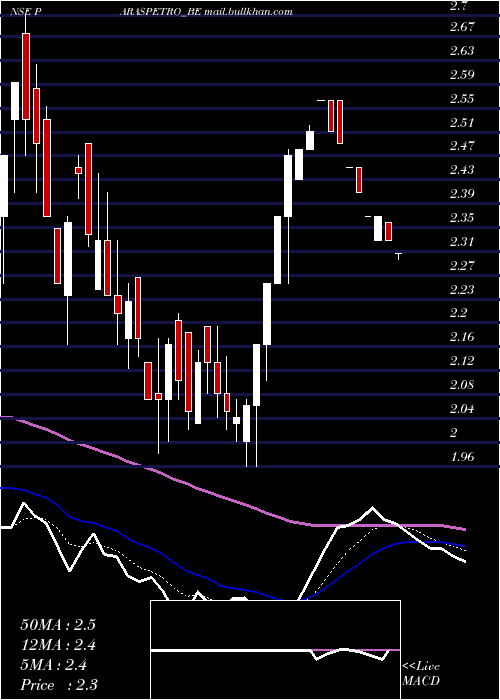Select the 2.12 price axis label

[462, 361]
